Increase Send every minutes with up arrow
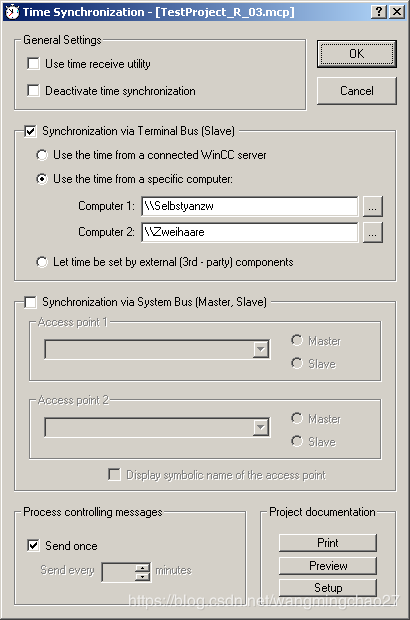 pos(142,567)
